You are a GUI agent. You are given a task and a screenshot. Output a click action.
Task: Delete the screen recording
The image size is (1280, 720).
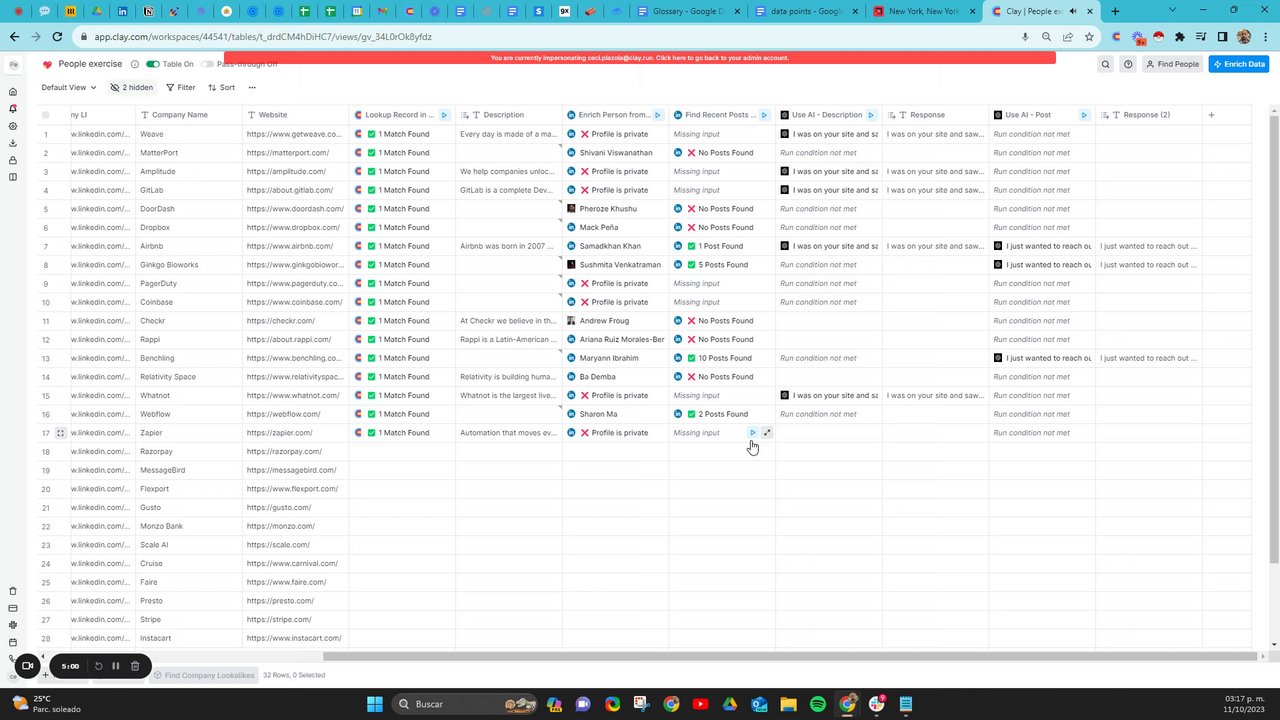135,666
